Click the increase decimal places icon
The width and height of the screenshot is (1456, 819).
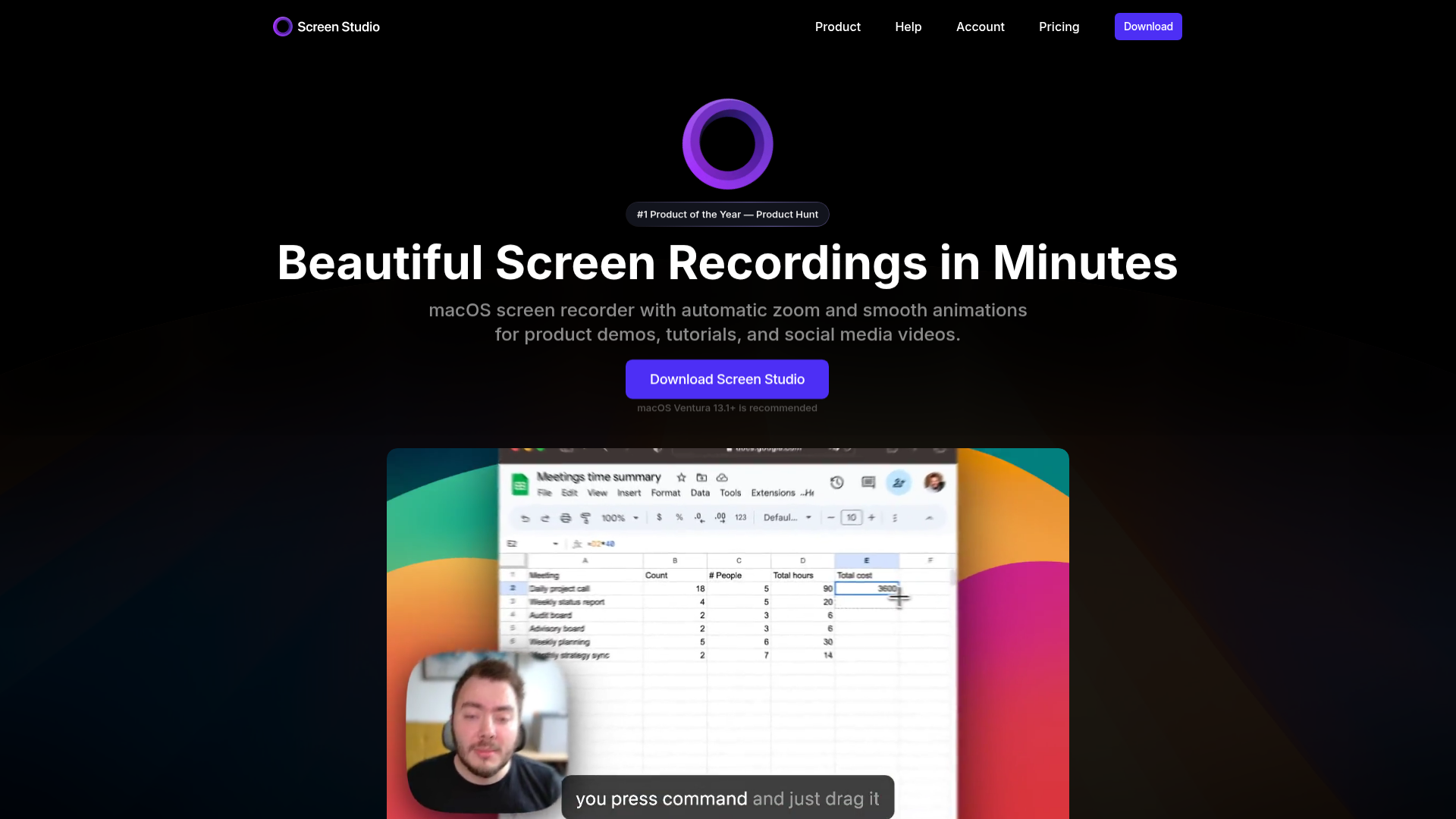click(720, 517)
